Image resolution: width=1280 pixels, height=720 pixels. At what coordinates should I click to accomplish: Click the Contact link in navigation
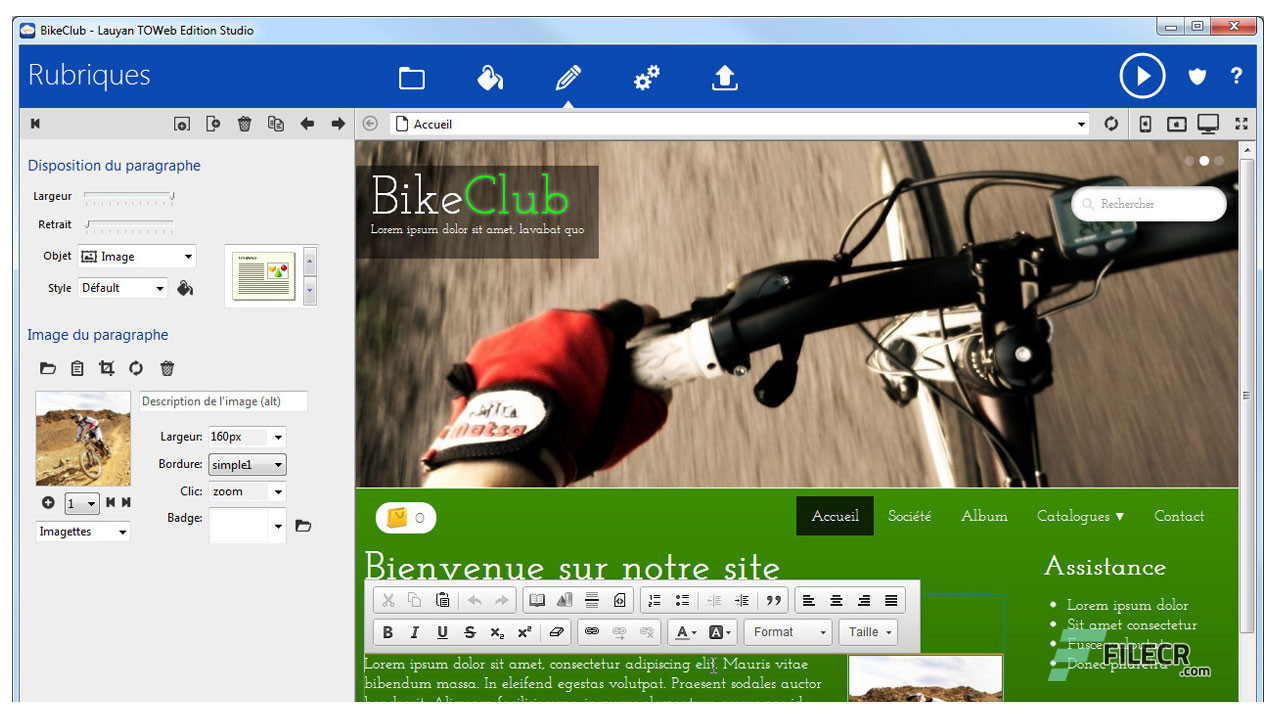tap(1179, 516)
